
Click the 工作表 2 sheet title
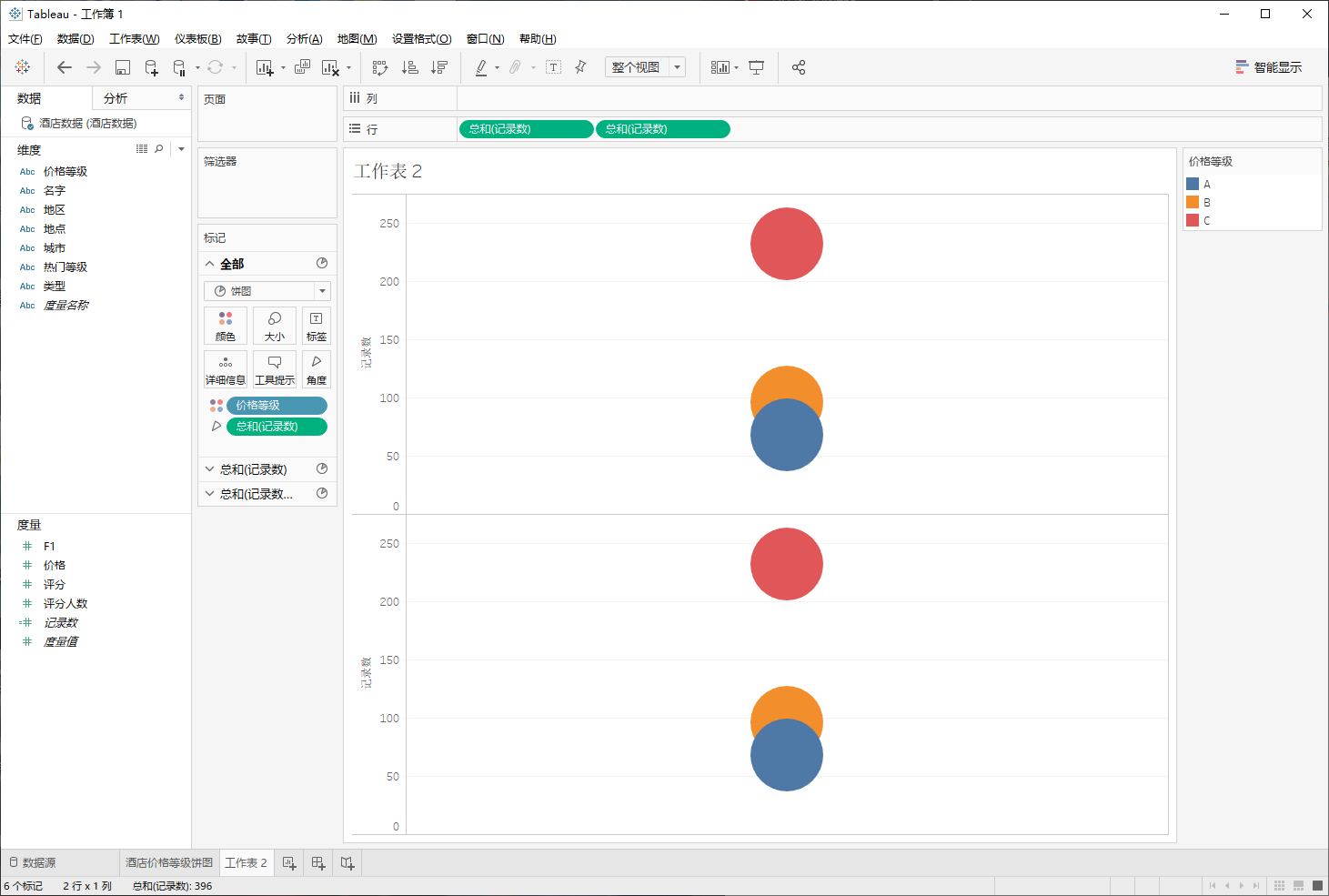tap(388, 172)
